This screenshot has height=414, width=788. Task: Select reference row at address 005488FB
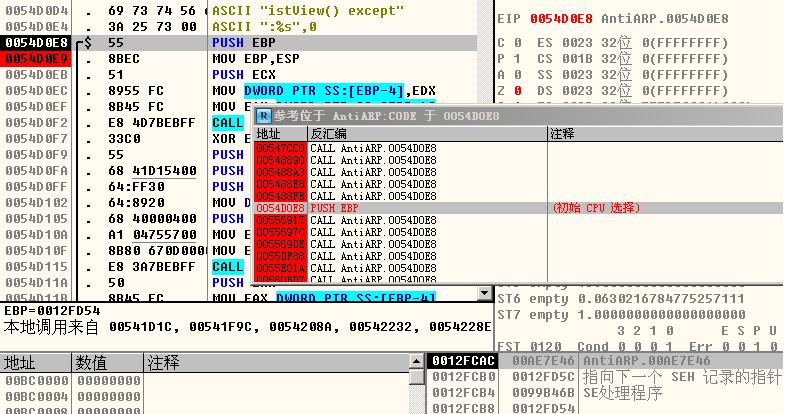pyautogui.click(x=518, y=196)
